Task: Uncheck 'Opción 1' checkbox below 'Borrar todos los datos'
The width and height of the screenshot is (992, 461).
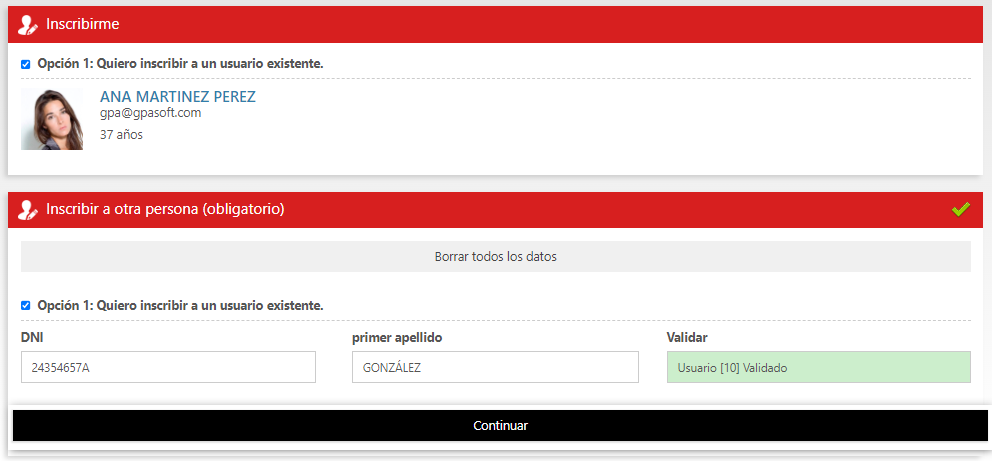Action: [26, 306]
